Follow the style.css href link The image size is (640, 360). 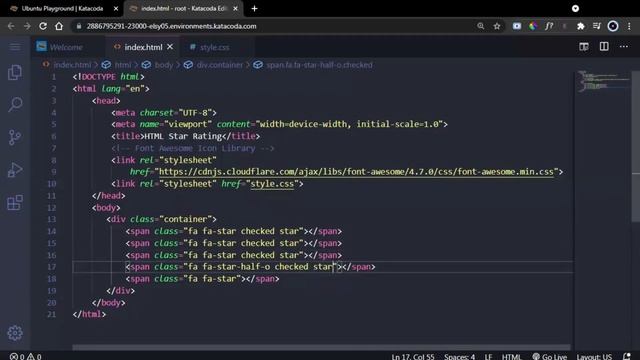[272, 184]
